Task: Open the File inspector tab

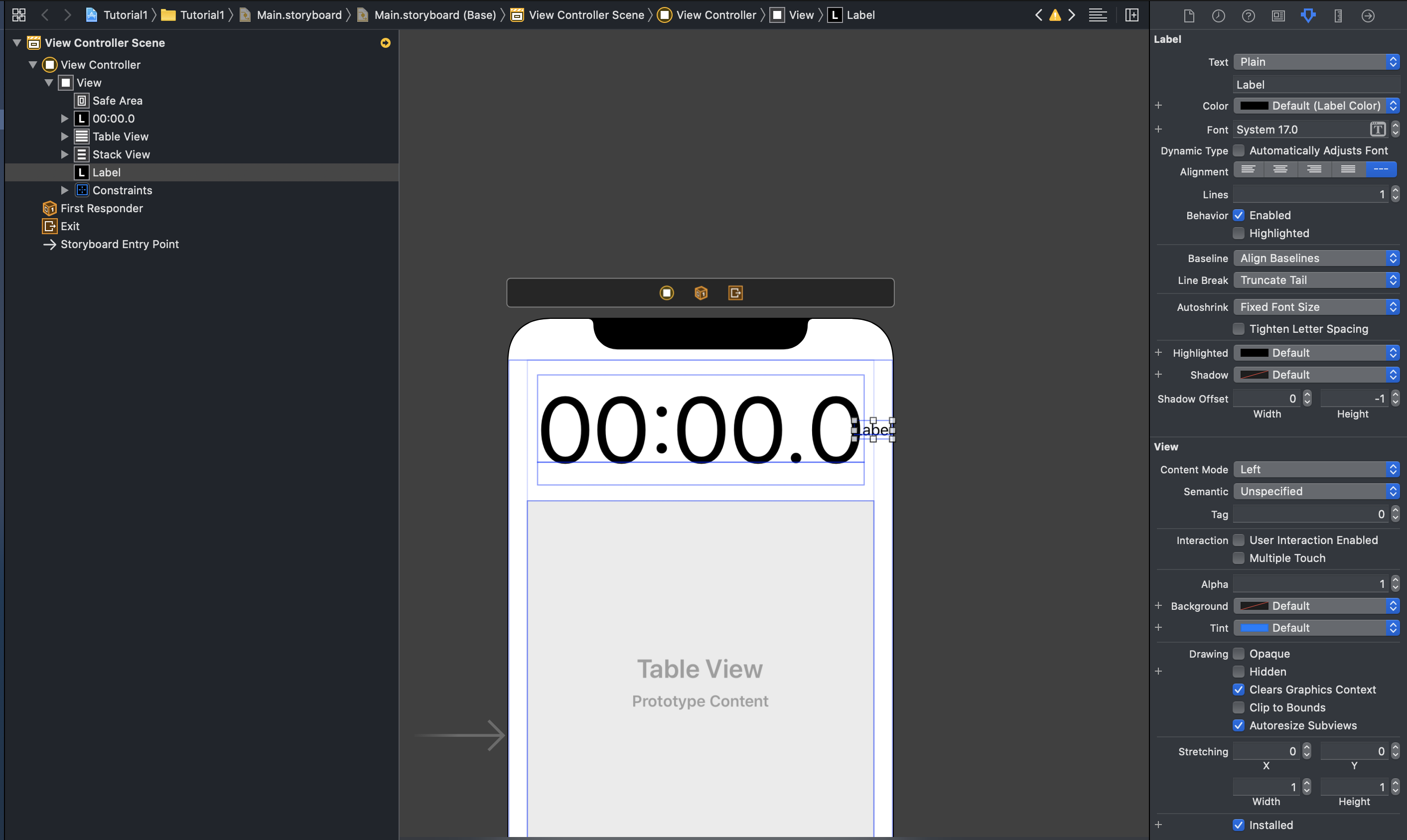Action: click(1189, 15)
